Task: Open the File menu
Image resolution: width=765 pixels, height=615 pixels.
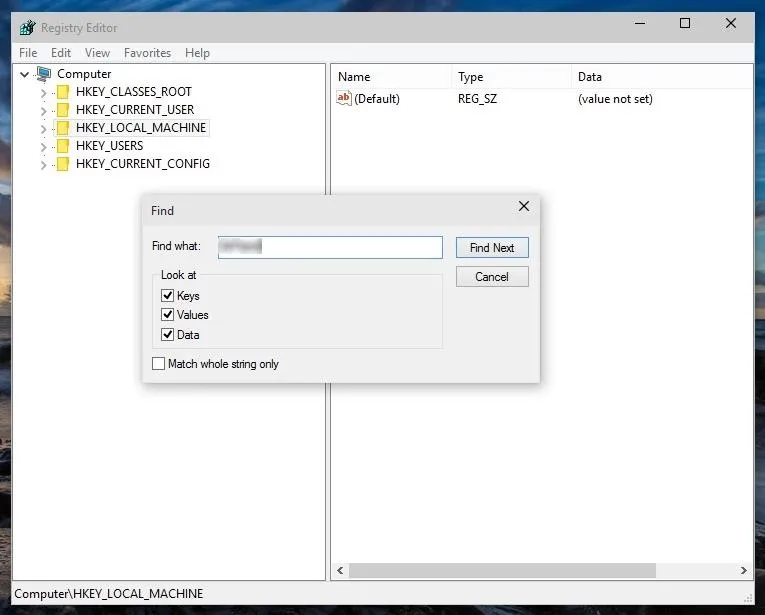Action: (28, 53)
